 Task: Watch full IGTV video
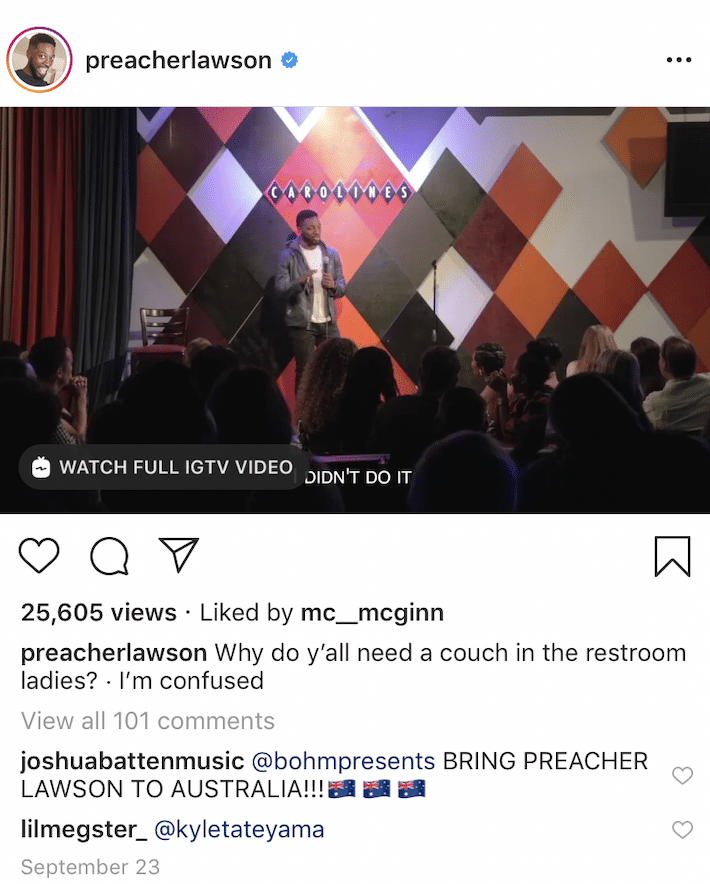coord(164,467)
